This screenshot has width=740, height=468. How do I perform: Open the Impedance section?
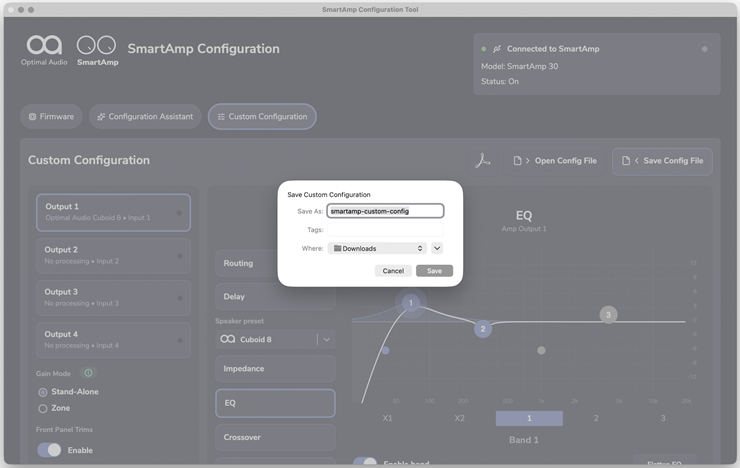pyautogui.click(x=276, y=369)
